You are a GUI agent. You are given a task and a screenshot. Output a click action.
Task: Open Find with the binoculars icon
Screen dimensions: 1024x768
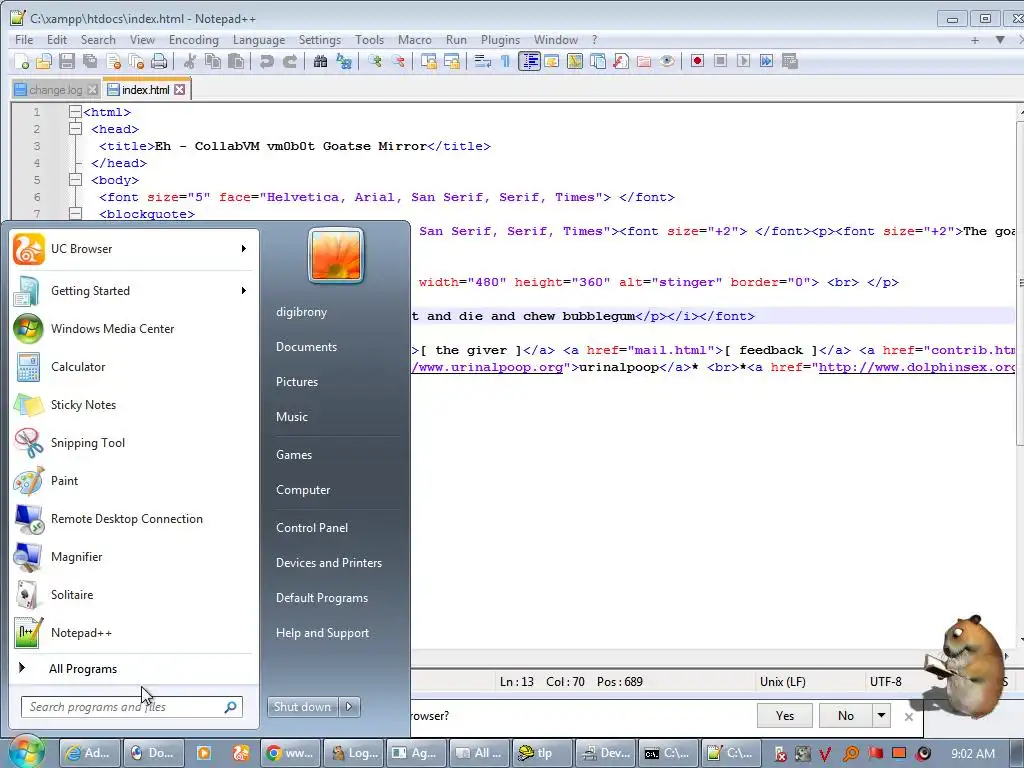coord(320,61)
